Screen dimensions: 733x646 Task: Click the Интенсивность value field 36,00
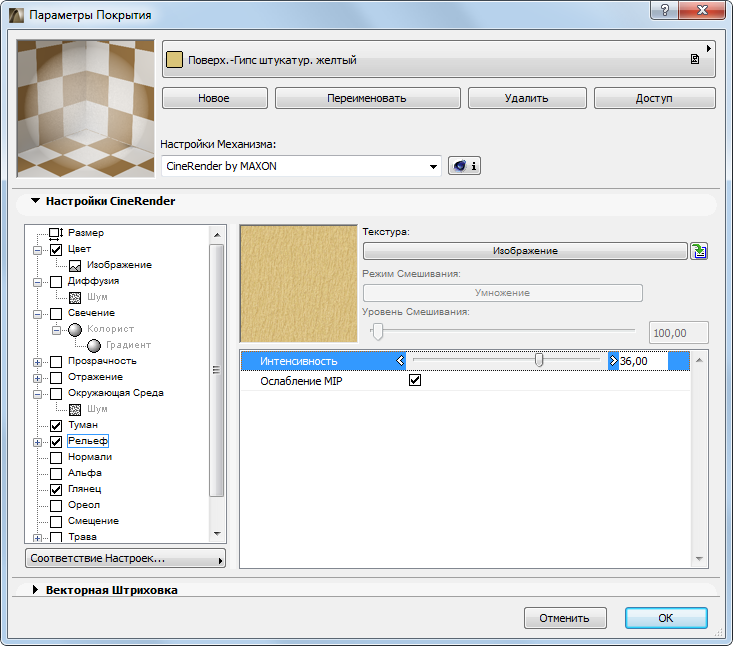point(643,361)
